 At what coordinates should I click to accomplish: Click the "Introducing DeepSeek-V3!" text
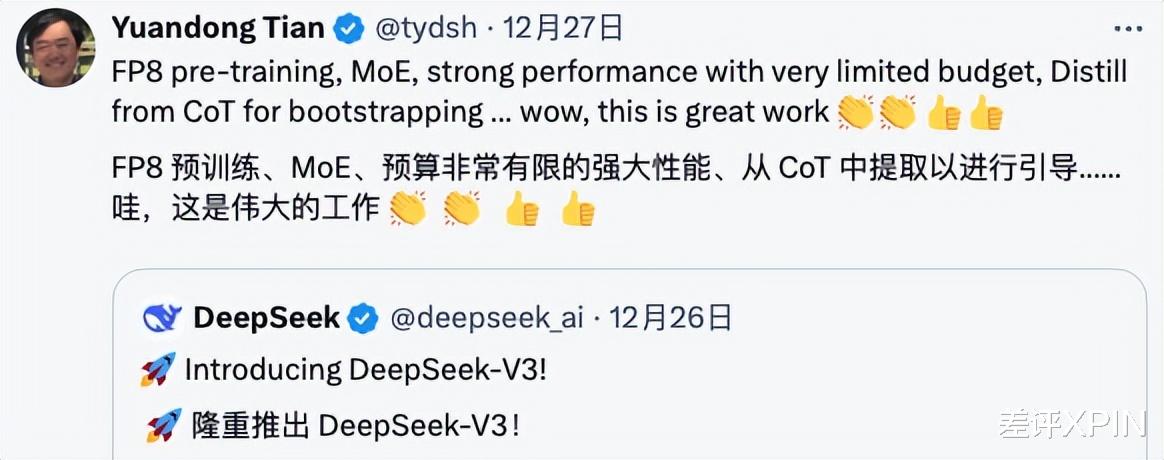click(366, 370)
